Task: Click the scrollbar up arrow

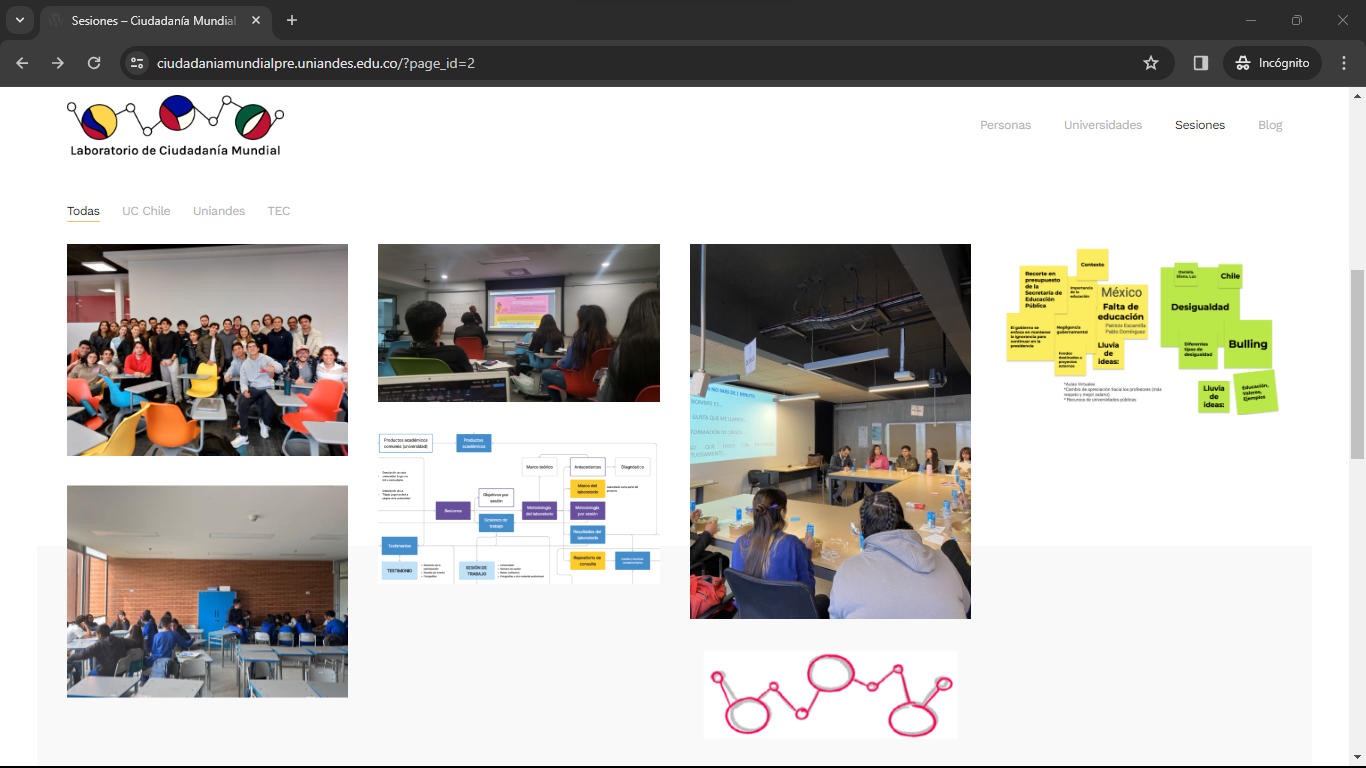Action: pos(1357,95)
